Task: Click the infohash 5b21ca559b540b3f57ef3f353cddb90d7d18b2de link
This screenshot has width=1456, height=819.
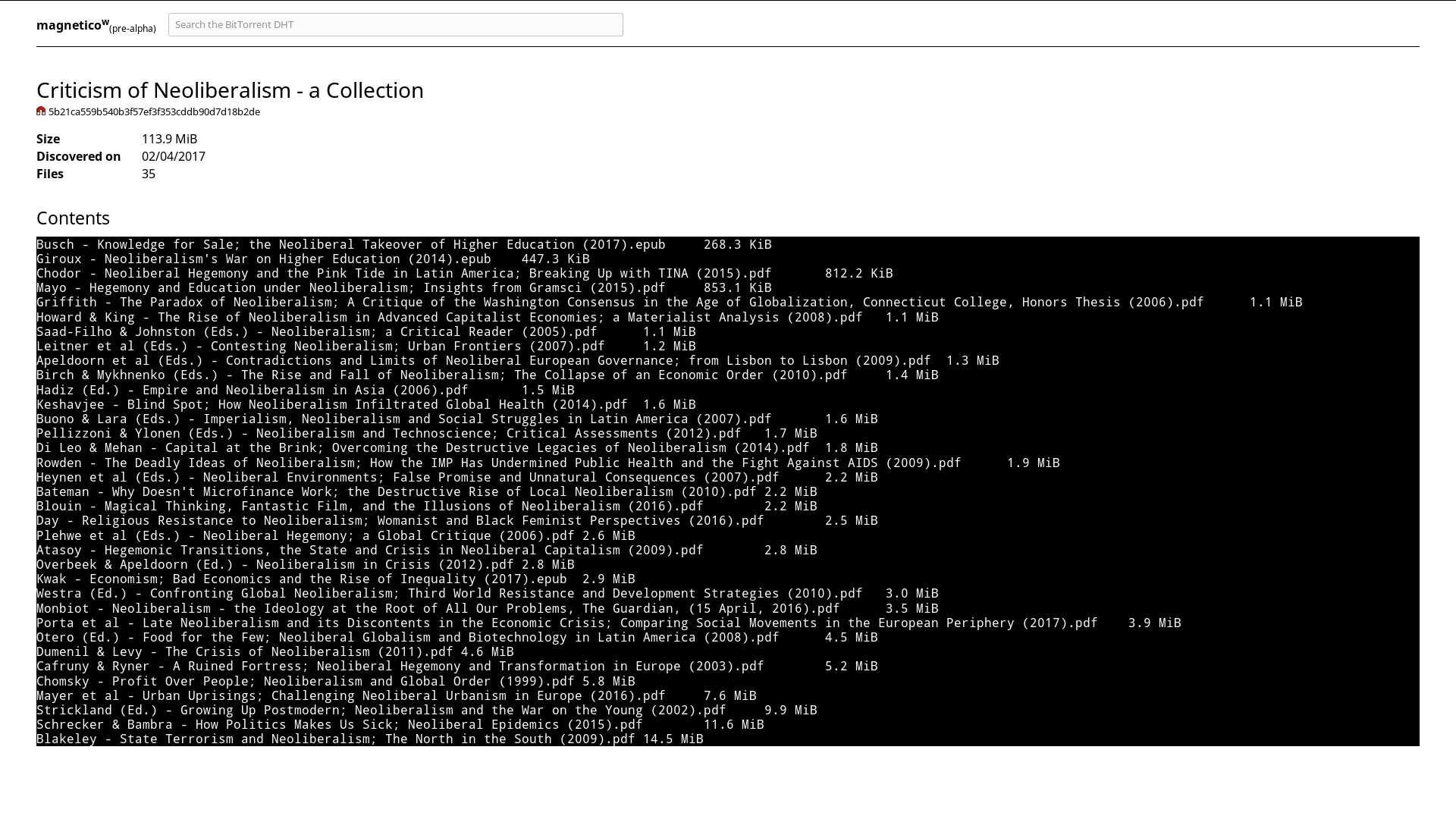Action: pos(154,112)
